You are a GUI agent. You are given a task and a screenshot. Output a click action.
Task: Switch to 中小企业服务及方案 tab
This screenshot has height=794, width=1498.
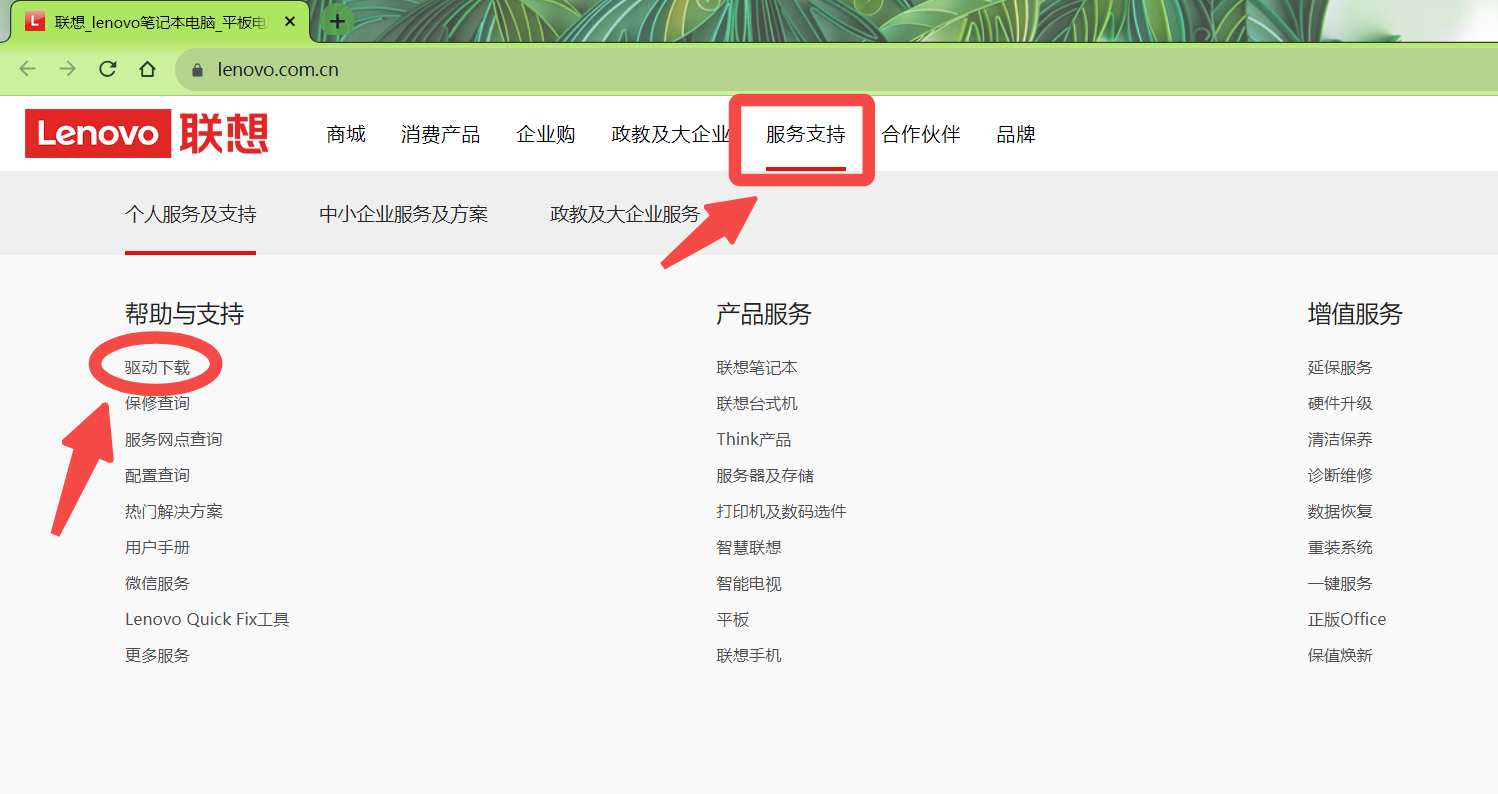pos(403,214)
